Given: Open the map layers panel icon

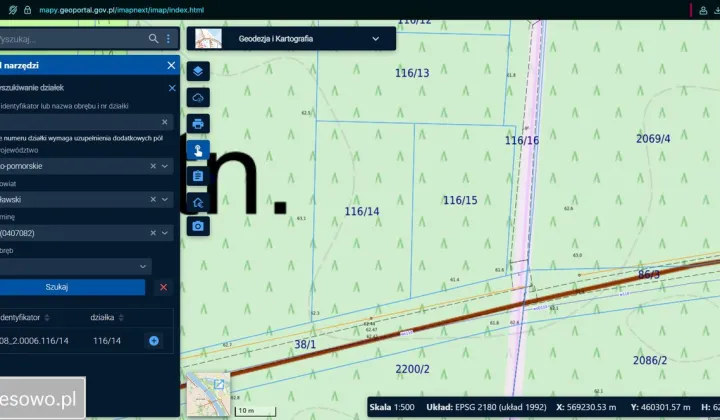Looking at the screenshot, I should [198, 71].
